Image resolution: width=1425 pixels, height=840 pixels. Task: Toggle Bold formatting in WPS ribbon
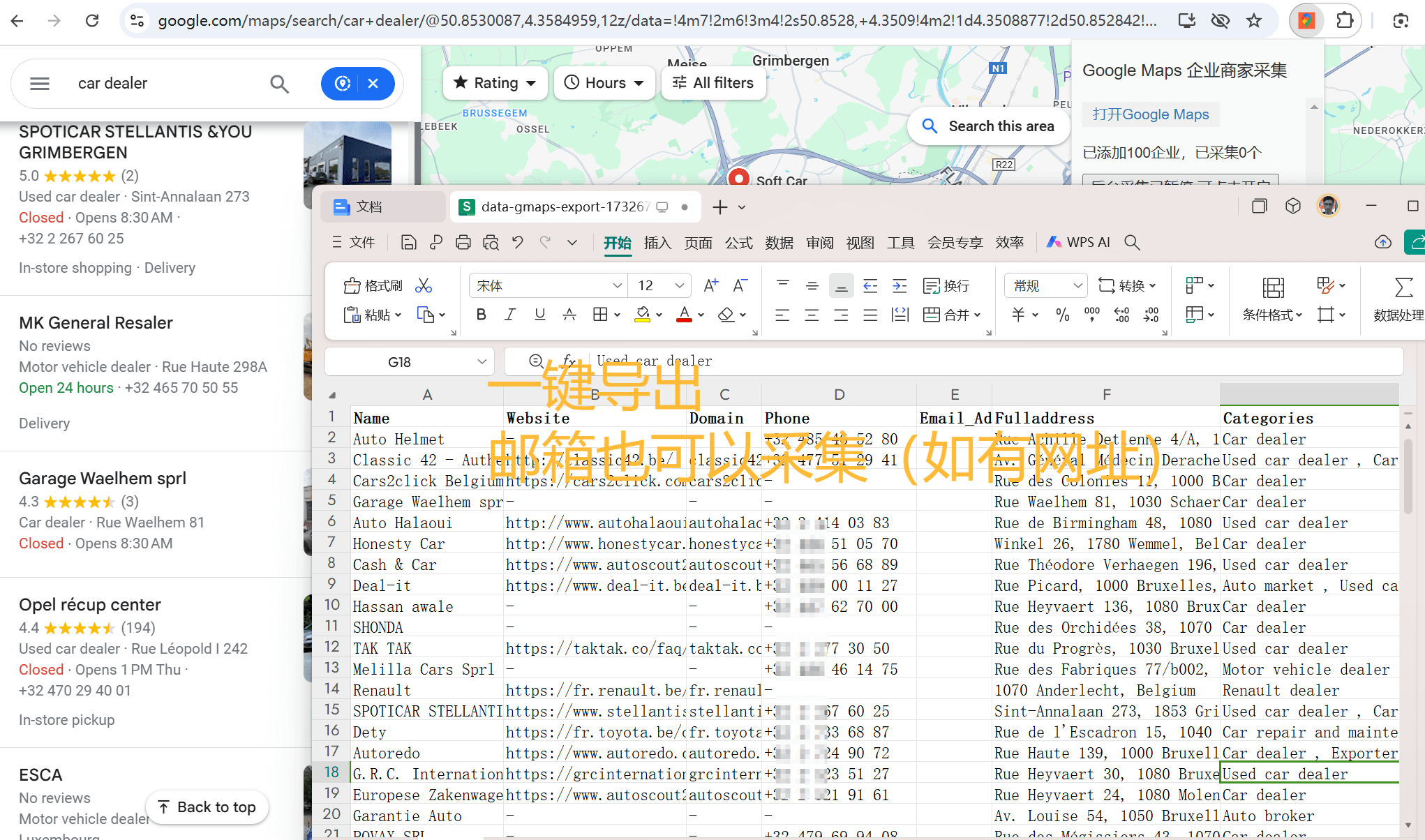click(x=481, y=315)
